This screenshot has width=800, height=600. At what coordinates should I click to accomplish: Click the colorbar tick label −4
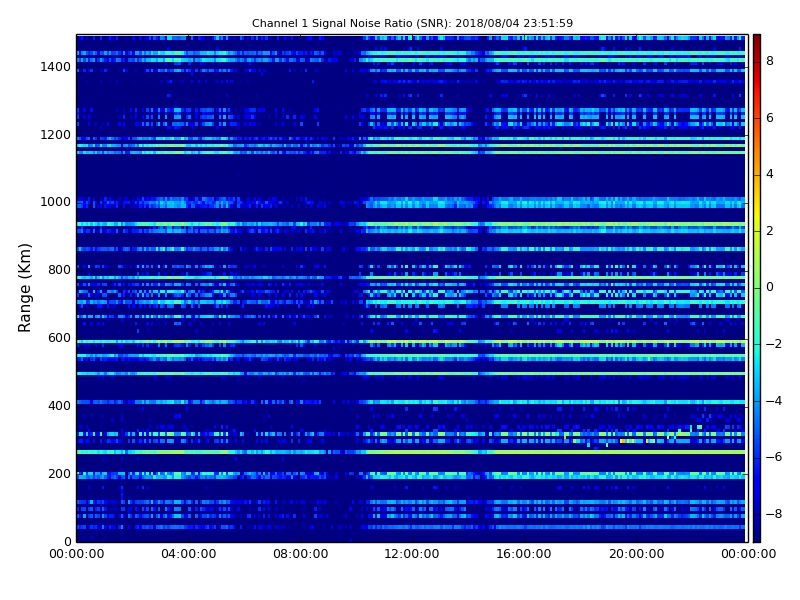pyautogui.click(x=774, y=401)
